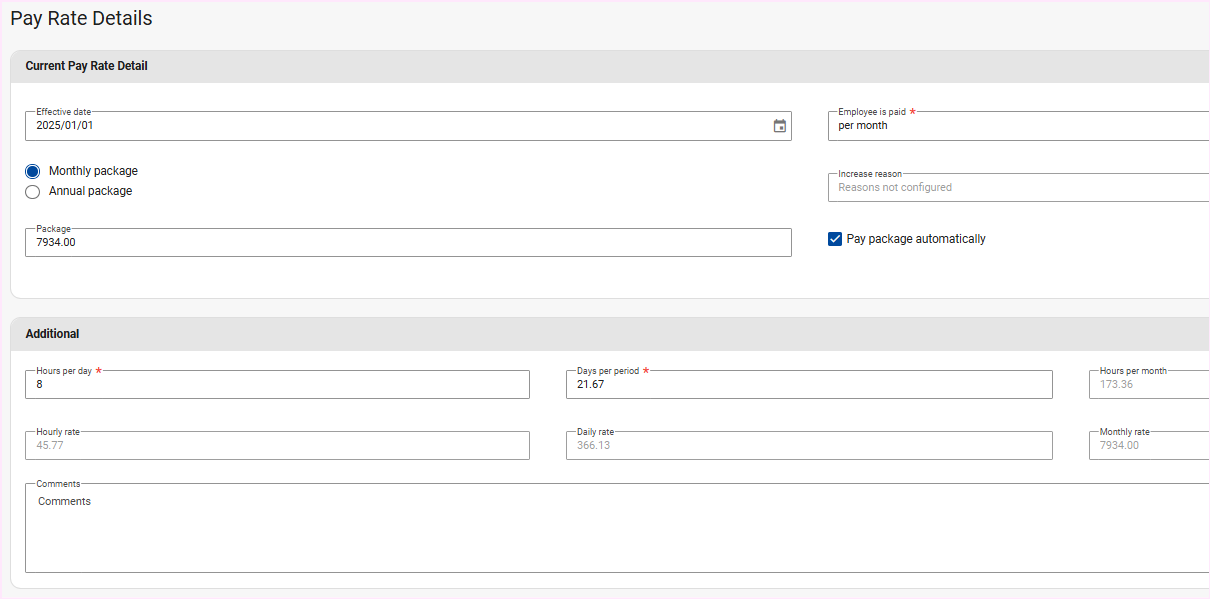The width and height of the screenshot is (1210, 599).
Task: Click the Package amount field
Action: tap(408, 242)
